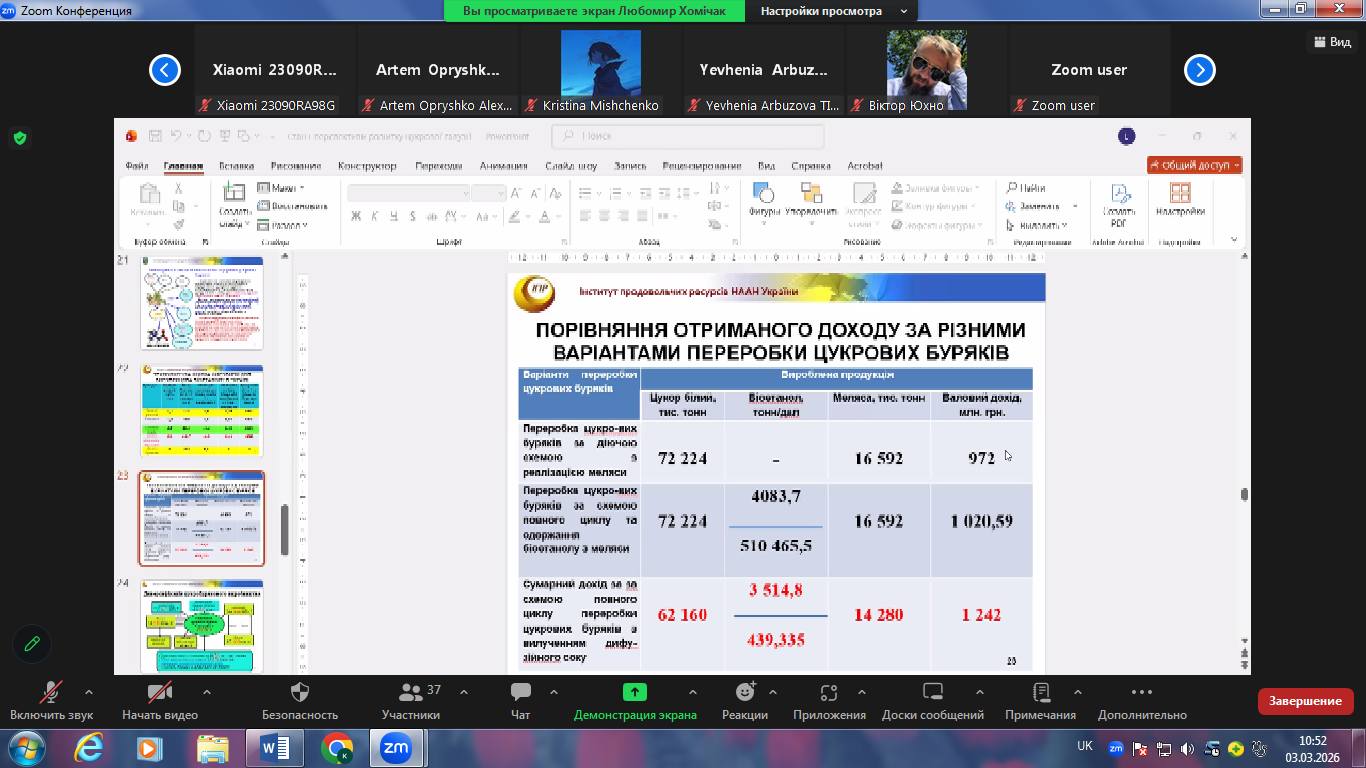Open the Notes panel
Viewport: 1366px width, 768px height.
pos(1041,692)
